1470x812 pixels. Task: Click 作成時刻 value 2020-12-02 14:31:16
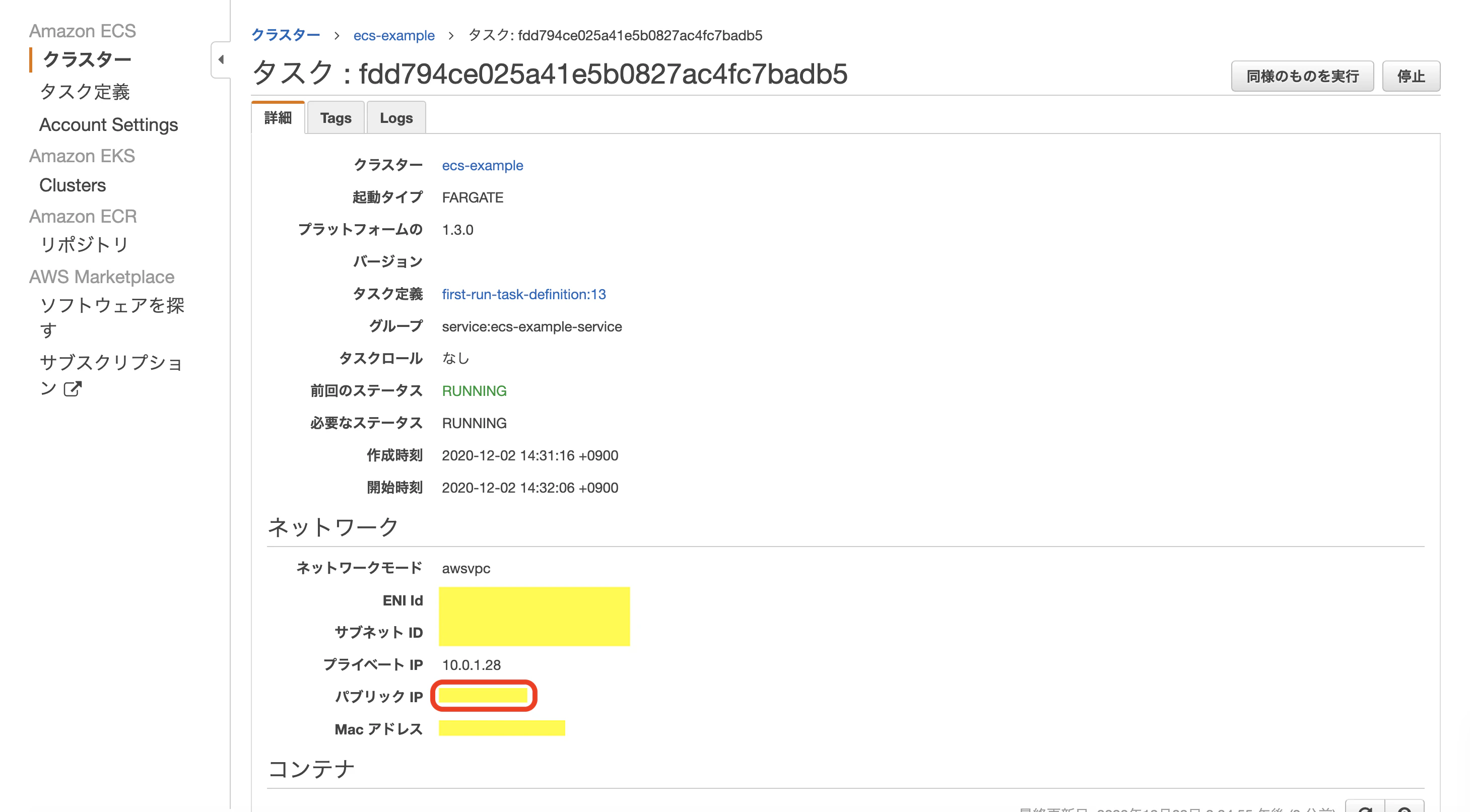click(530, 455)
